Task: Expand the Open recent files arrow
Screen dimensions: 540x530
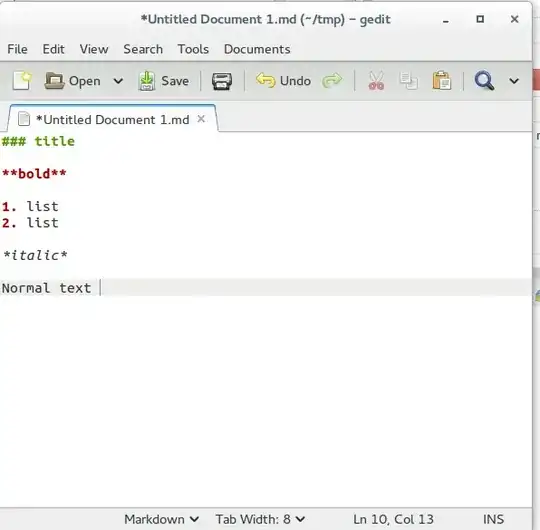Action: coord(118,81)
